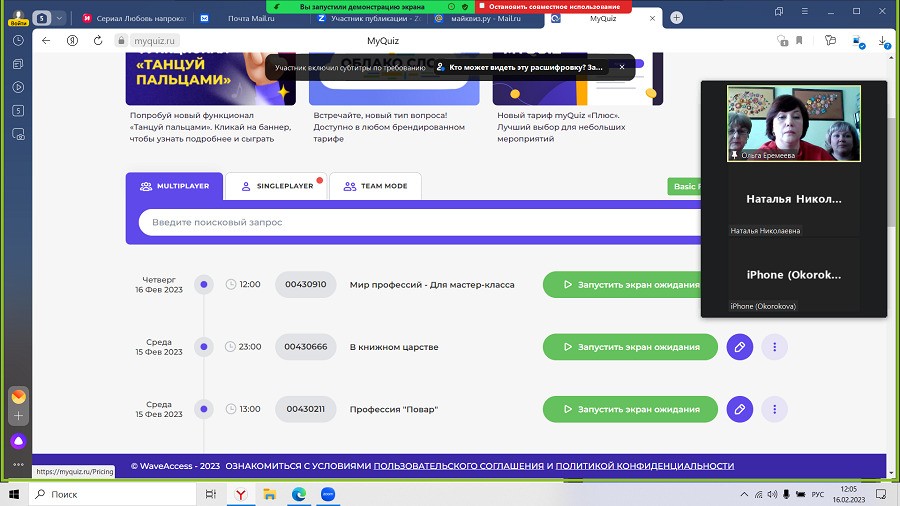Open Windows Start menu
Image resolution: width=900 pixels, height=506 pixels.
[x=14, y=494]
